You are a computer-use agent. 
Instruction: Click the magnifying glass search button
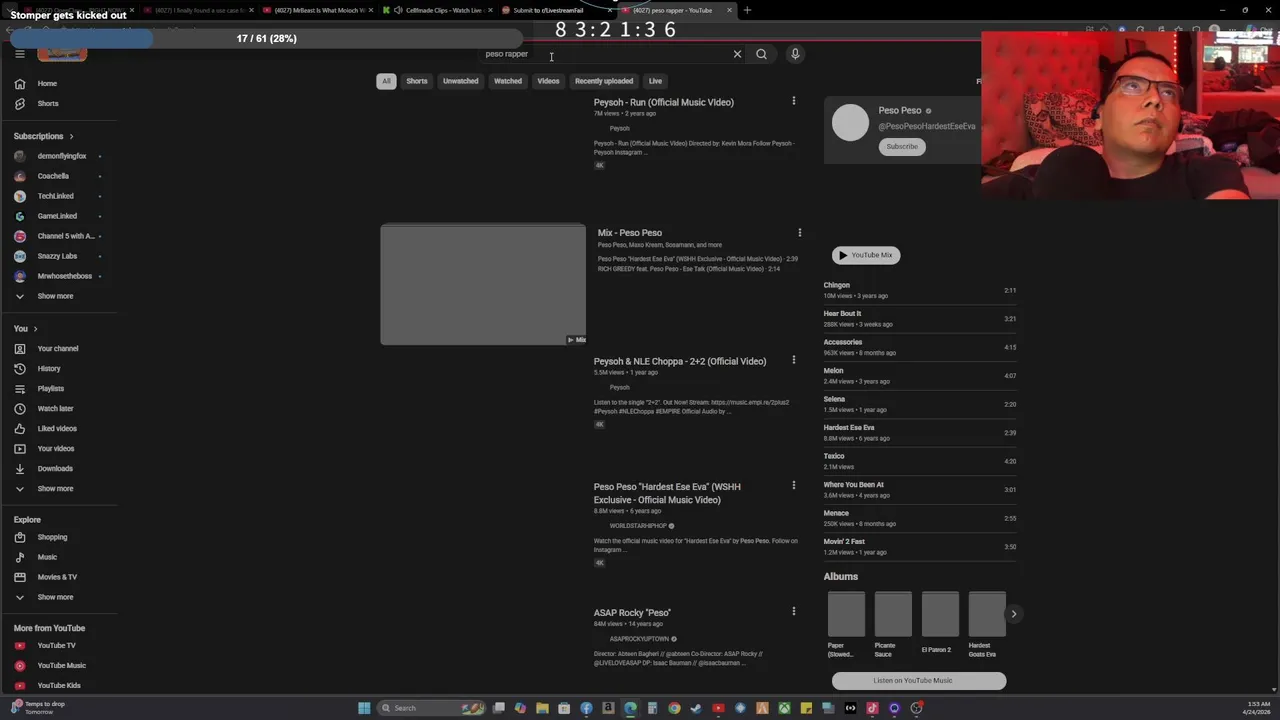click(761, 54)
